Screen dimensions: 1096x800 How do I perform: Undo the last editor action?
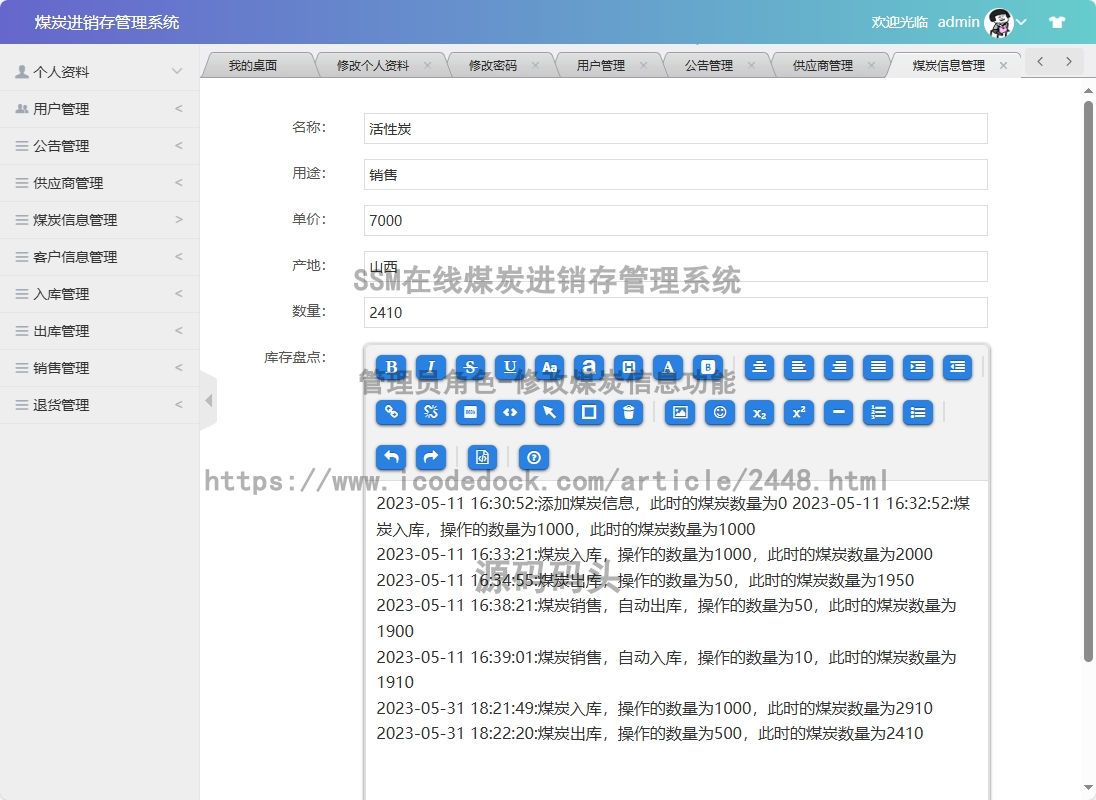click(391, 458)
